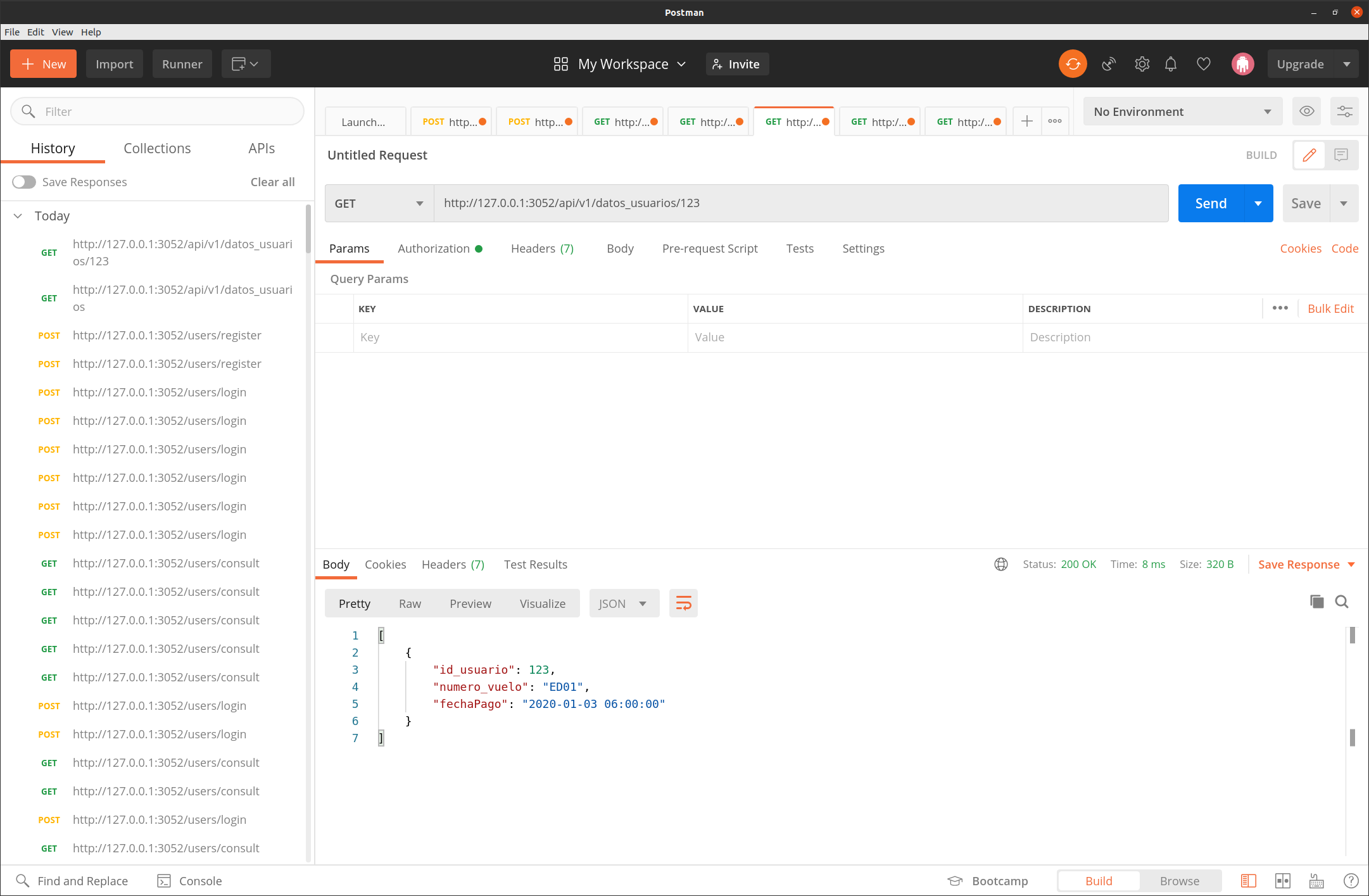Open the JSON format dropdown
Image resolution: width=1369 pixels, height=896 pixels.
pyautogui.click(x=624, y=603)
